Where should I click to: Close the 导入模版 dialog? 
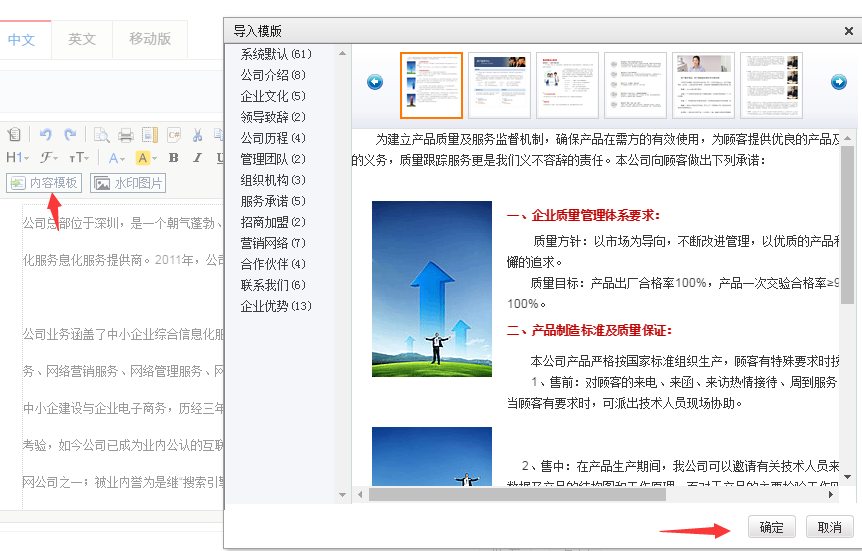(849, 31)
